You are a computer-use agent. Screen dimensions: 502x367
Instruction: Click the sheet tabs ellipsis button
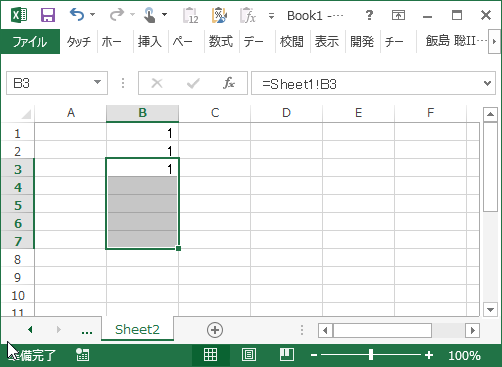click(x=87, y=331)
